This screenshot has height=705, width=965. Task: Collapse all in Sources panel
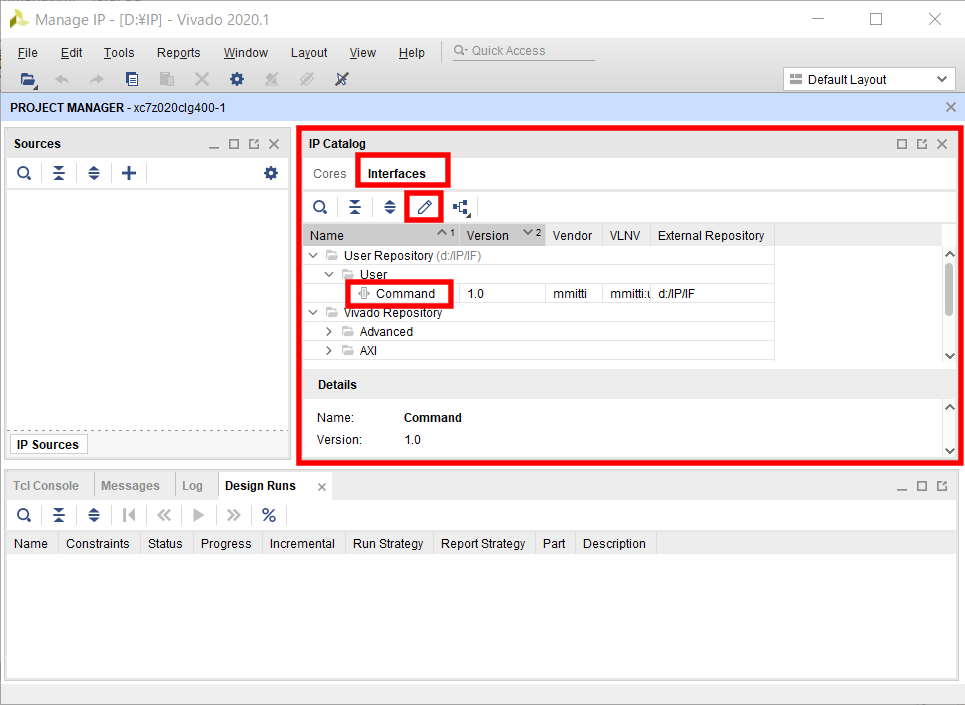[x=59, y=173]
